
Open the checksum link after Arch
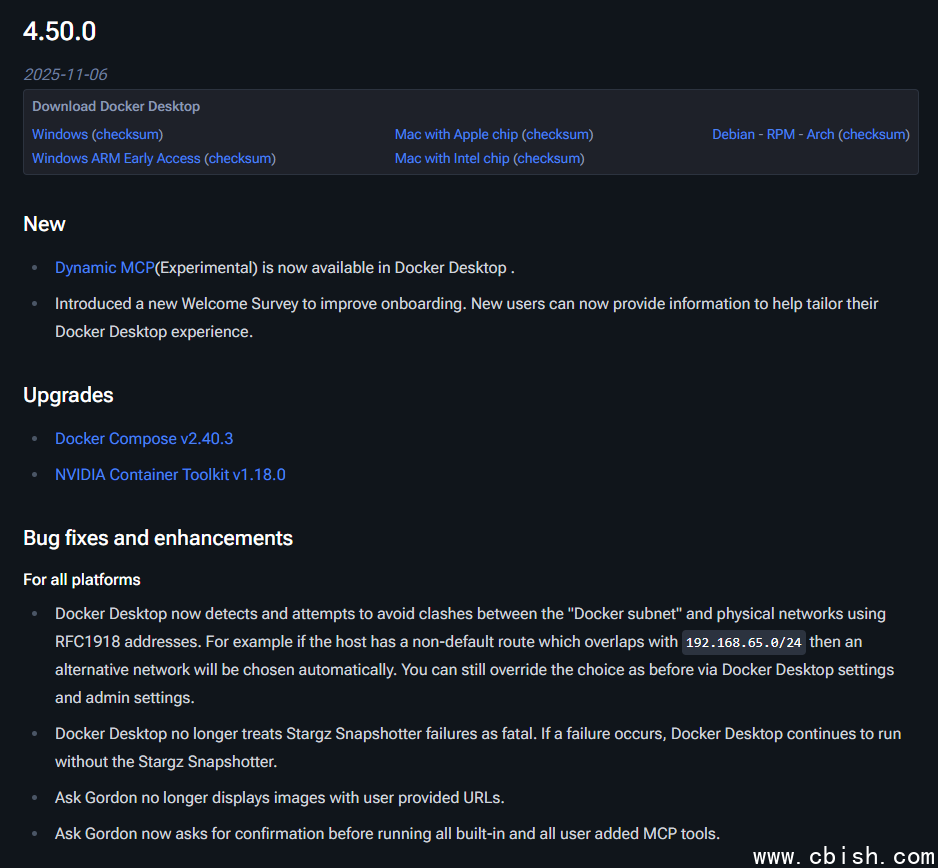point(874,134)
